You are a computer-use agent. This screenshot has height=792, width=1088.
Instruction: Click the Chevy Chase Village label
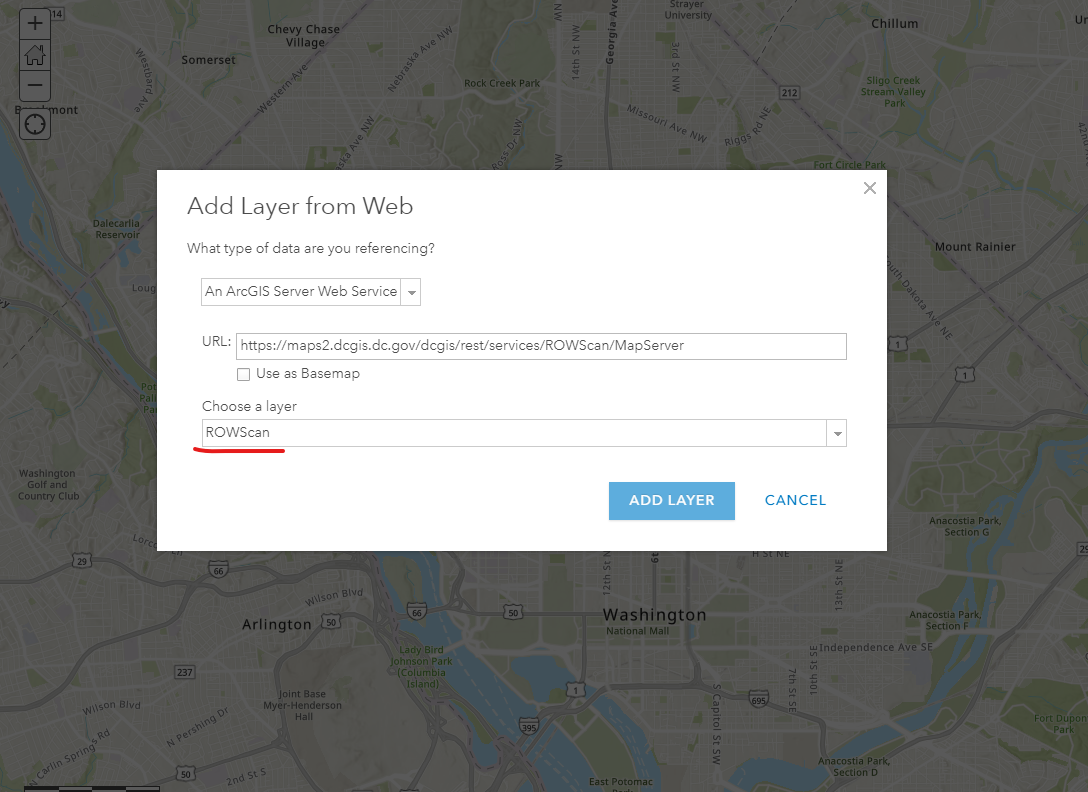[x=303, y=35]
